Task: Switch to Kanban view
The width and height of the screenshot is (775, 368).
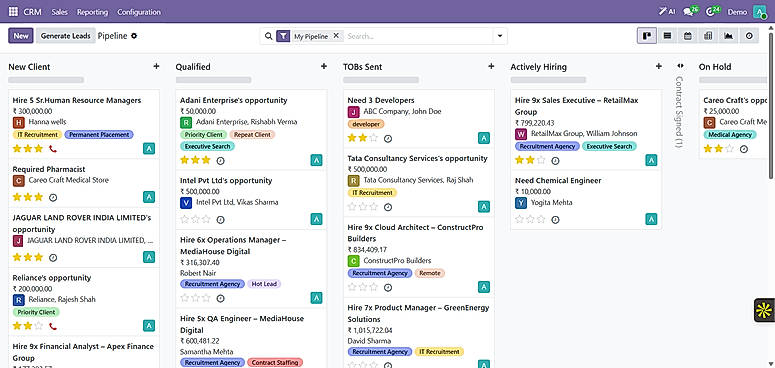Action: [x=646, y=36]
